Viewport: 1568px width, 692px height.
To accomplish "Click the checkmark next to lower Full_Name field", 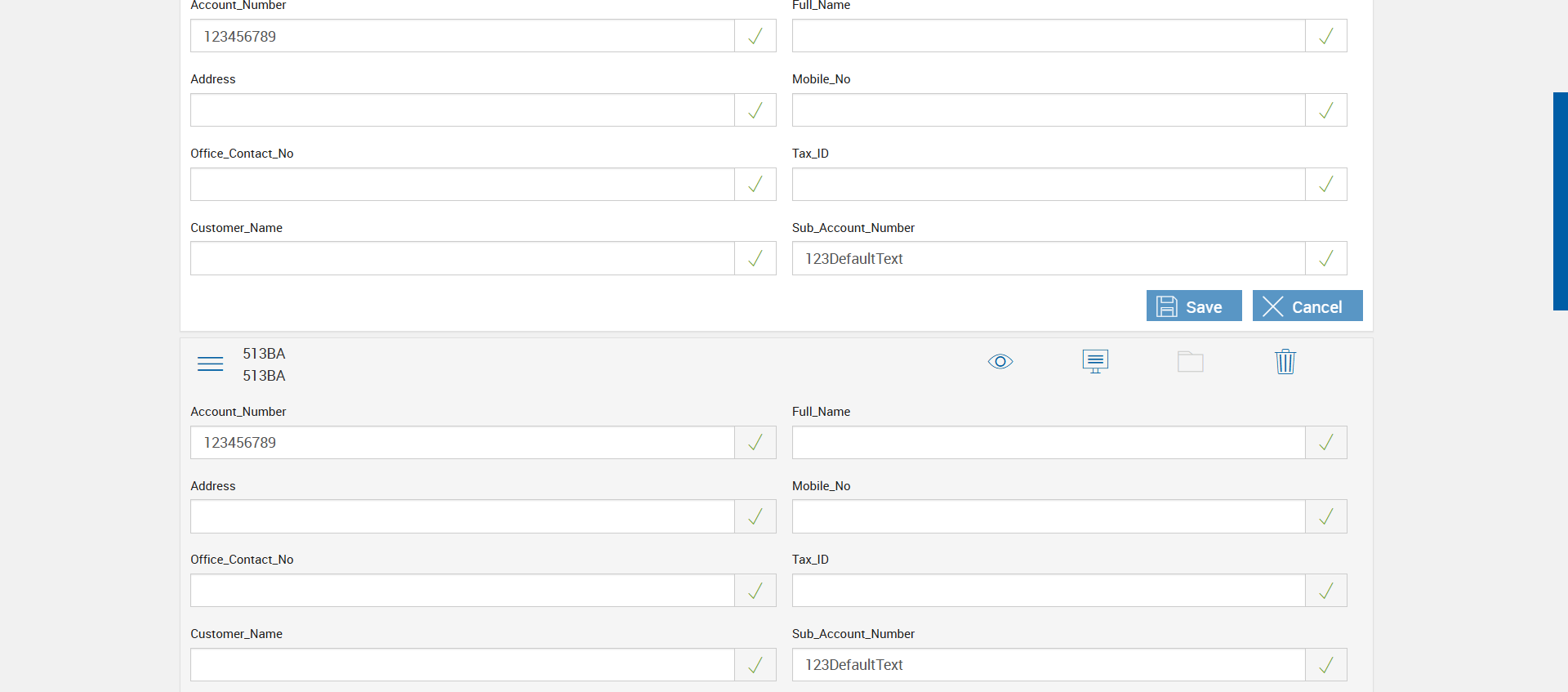I will 1325,443.
